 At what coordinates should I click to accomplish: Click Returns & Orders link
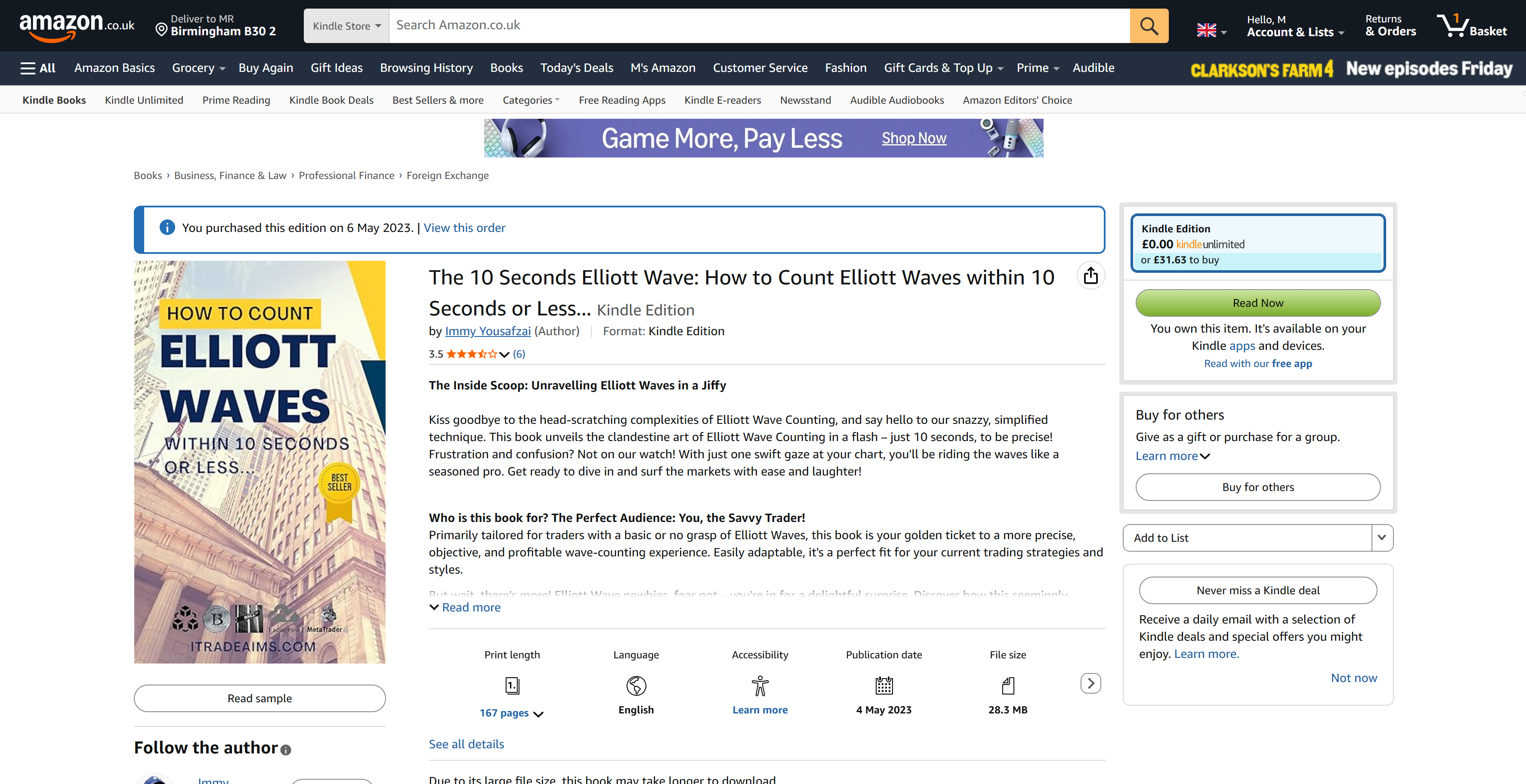coord(1390,26)
